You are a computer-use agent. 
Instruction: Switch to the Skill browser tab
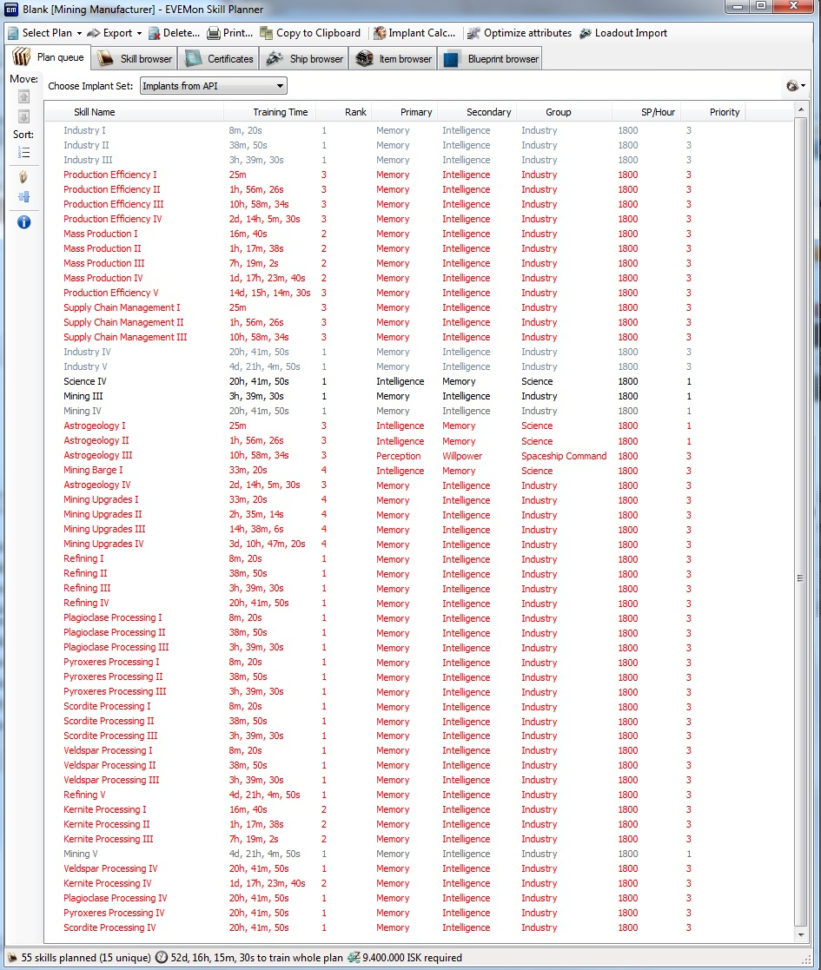(134, 57)
